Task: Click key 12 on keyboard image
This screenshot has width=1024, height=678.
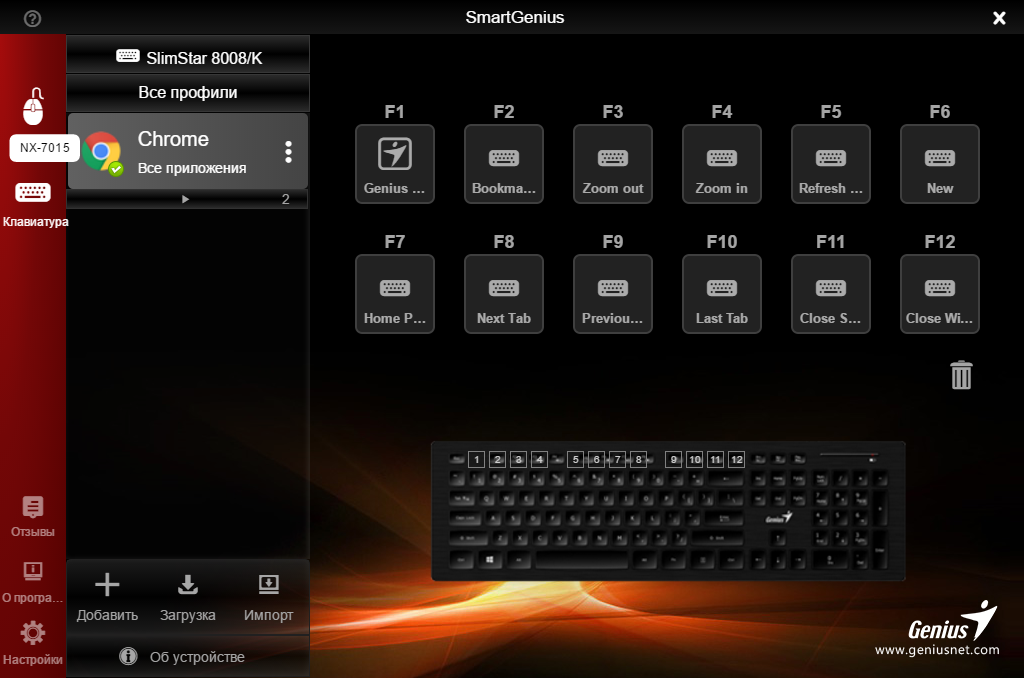Action: [x=737, y=460]
